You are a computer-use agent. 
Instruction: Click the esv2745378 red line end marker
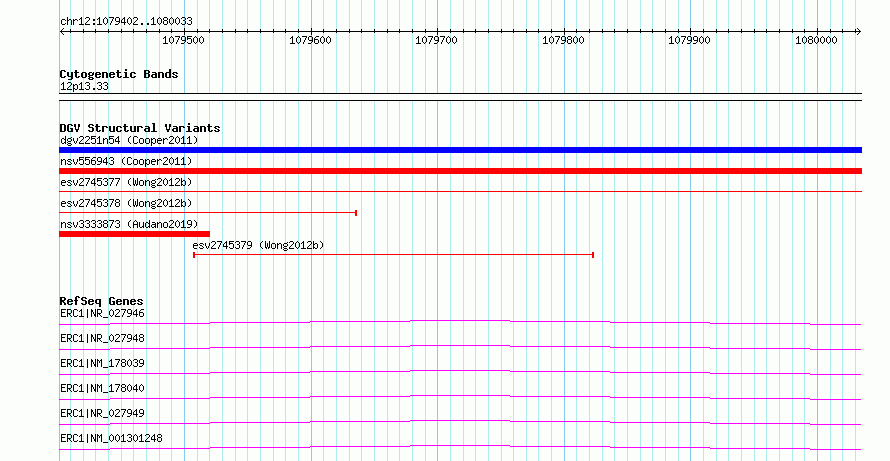point(356,213)
